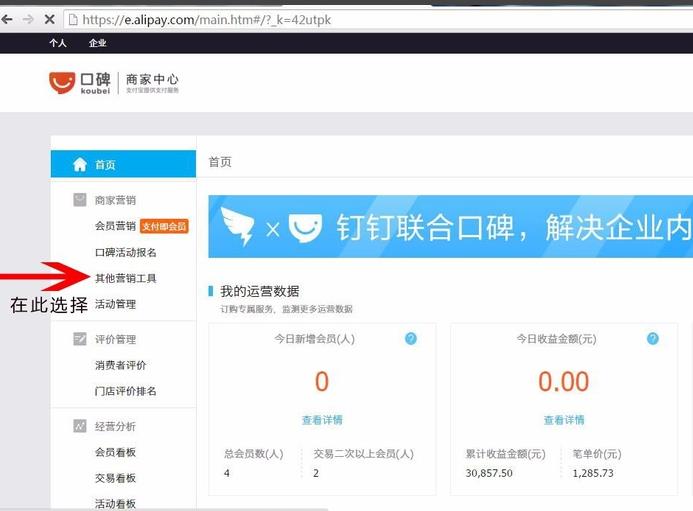This screenshot has width=693, height=511.
Task: Click the white Koubei face logo in banner
Action: (x=305, y=228)
